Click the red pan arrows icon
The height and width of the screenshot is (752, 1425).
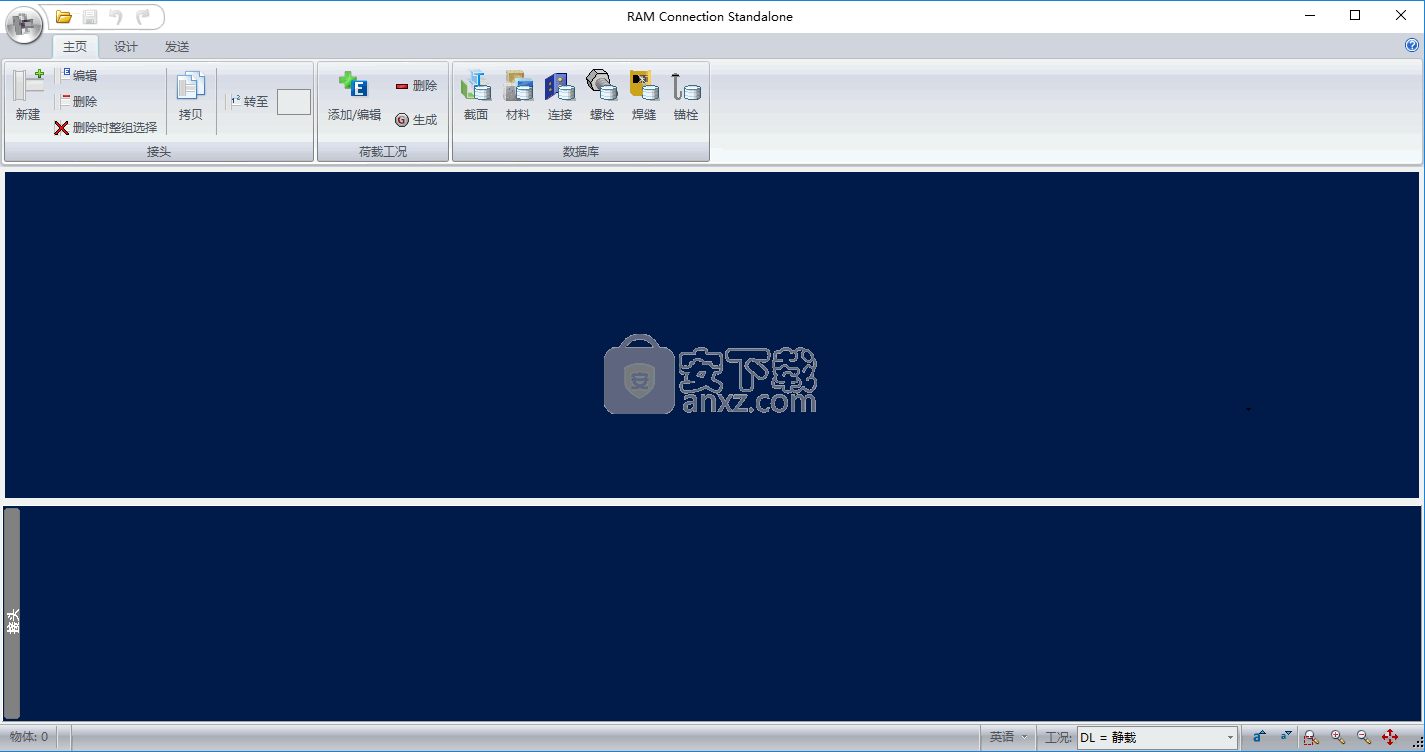click(1390, 738)
